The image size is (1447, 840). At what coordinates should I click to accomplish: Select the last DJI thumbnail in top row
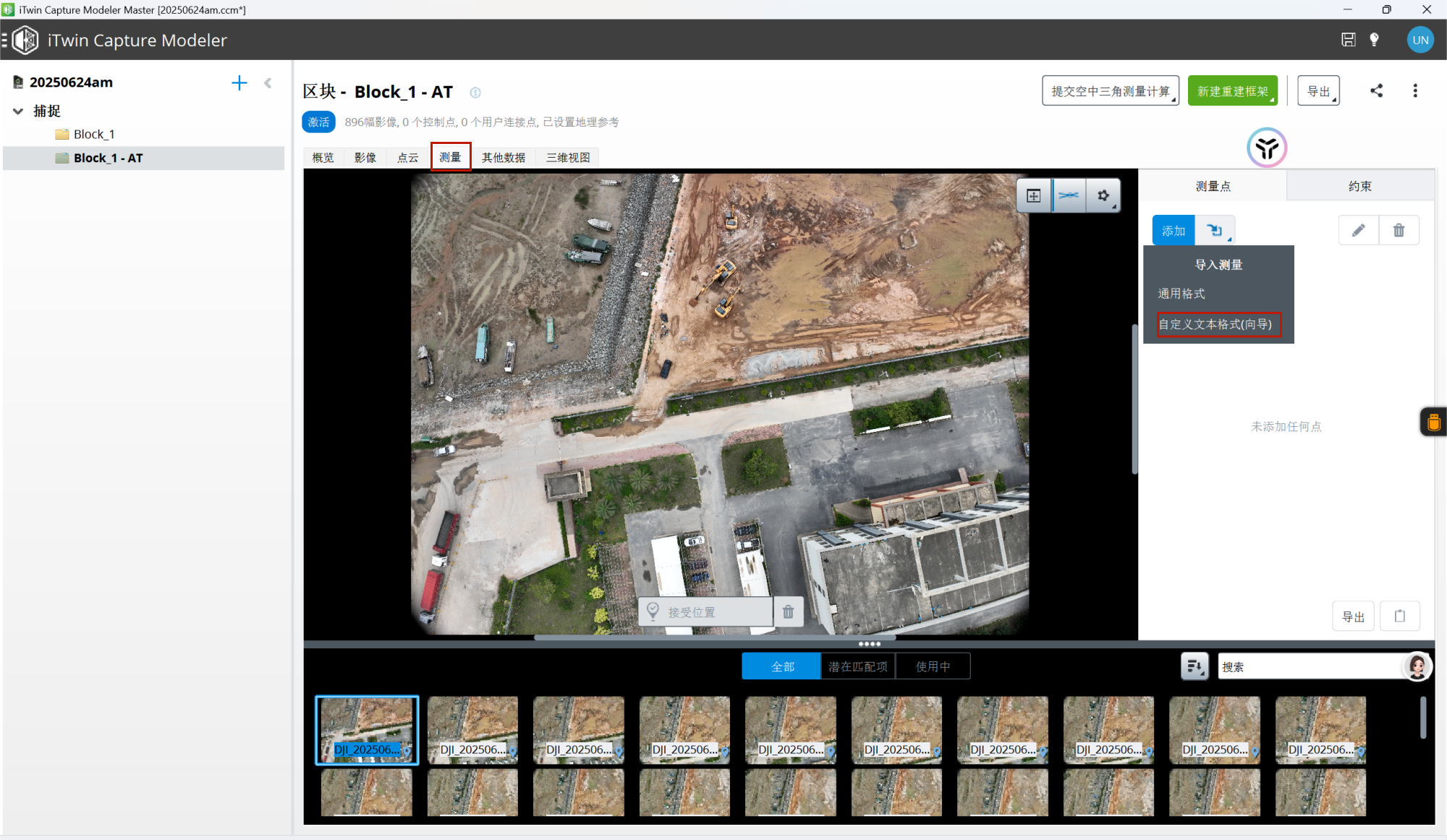(x=1320, y=730)
